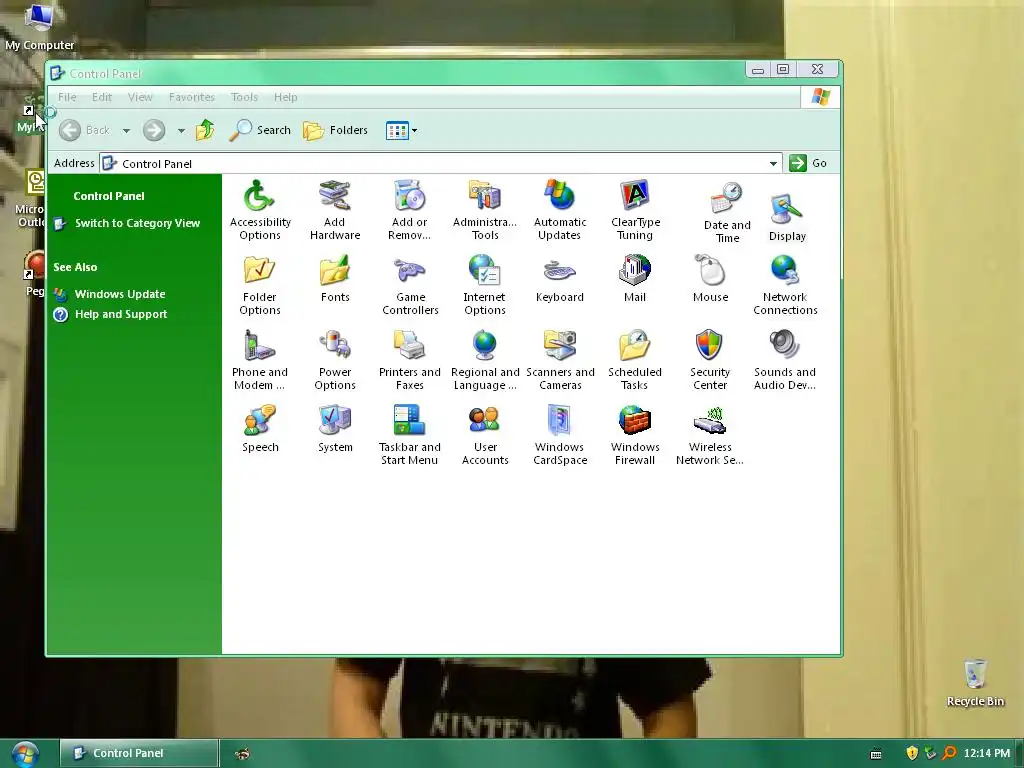This screenshot has width=1024, height=768.
Task: Click the Forward arrow button
Action: 154,130
